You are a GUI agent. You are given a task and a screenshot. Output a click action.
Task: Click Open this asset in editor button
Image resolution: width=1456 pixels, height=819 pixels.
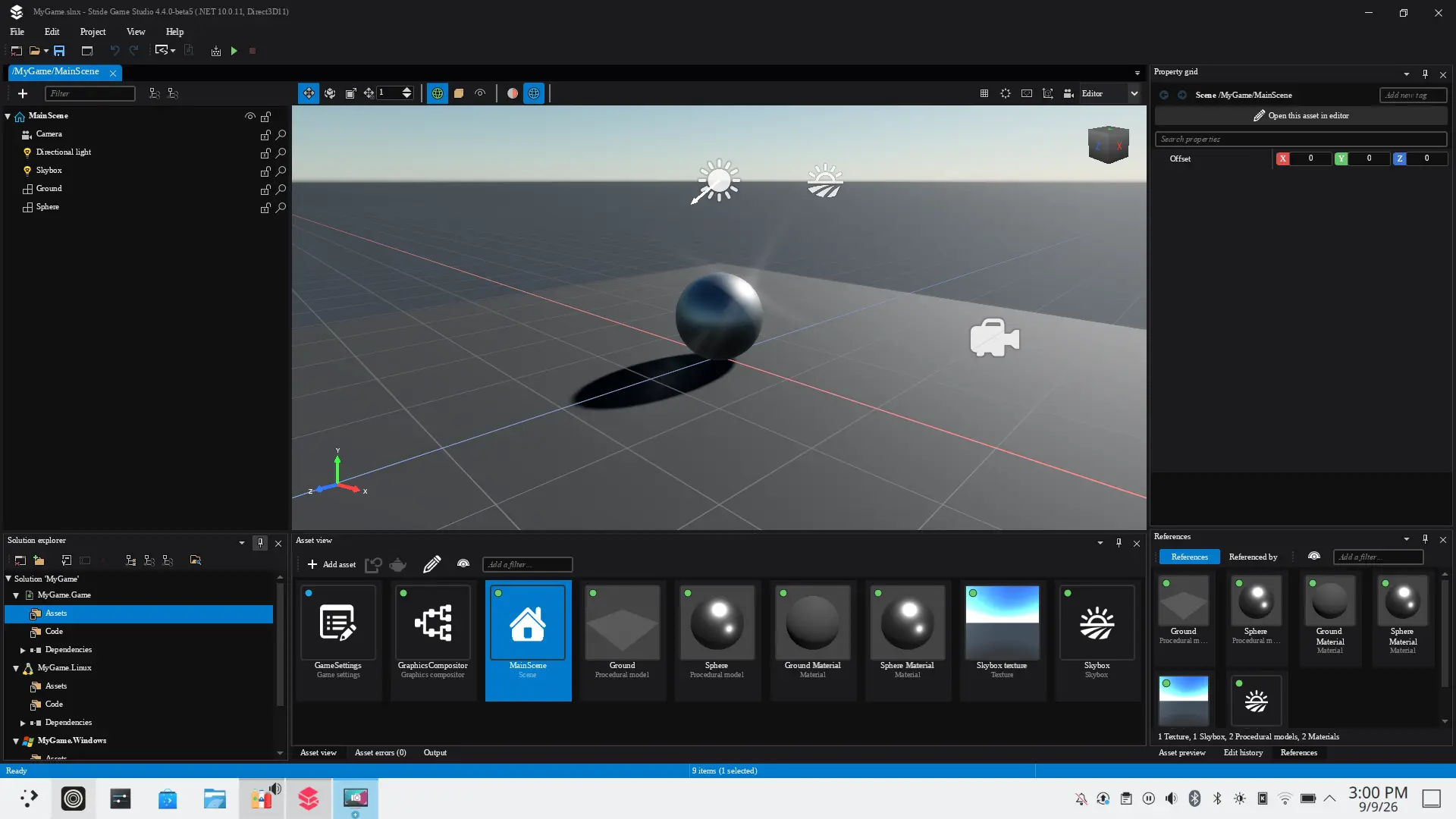[x=1301, y=116]
